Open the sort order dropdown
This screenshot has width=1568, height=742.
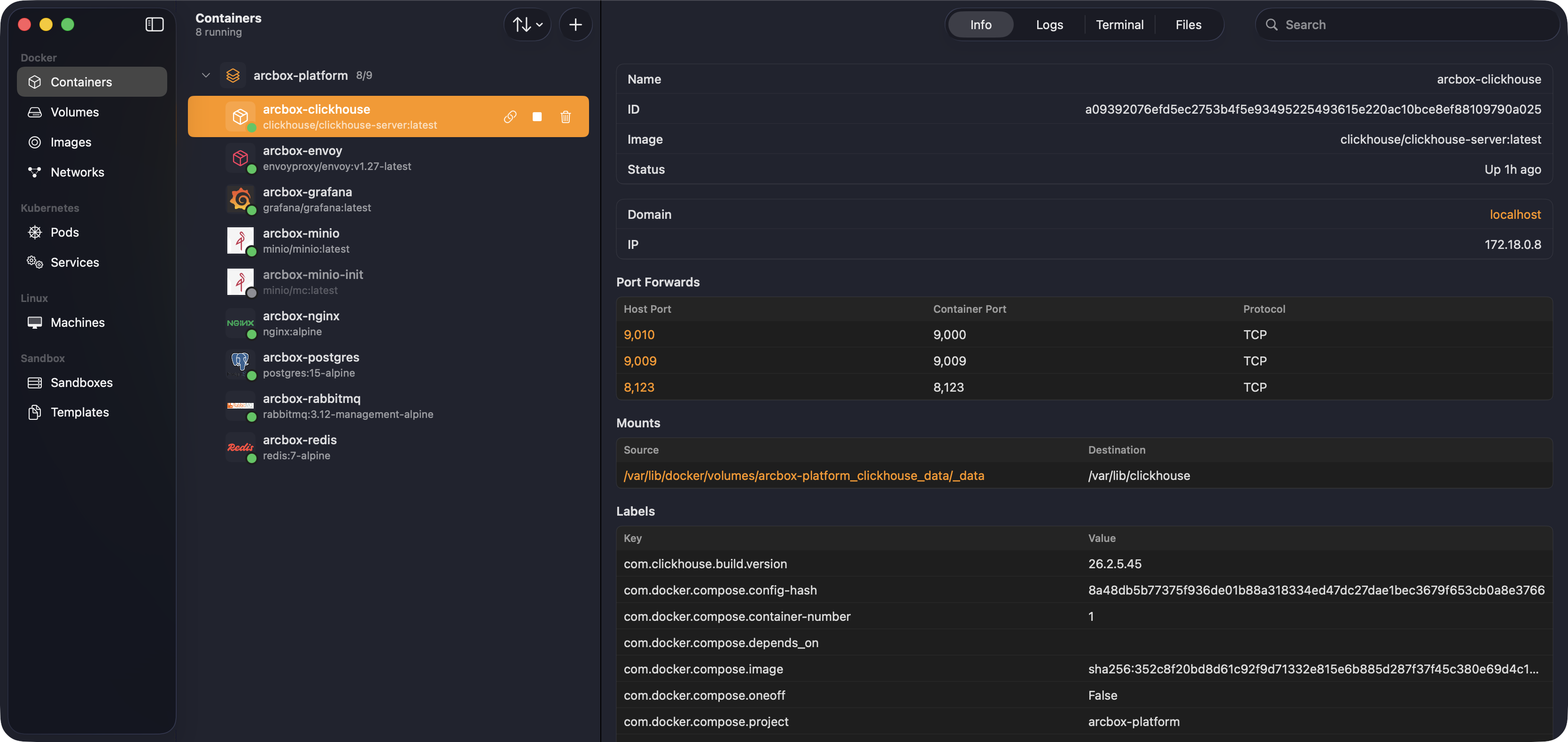(x=527, y=25)
